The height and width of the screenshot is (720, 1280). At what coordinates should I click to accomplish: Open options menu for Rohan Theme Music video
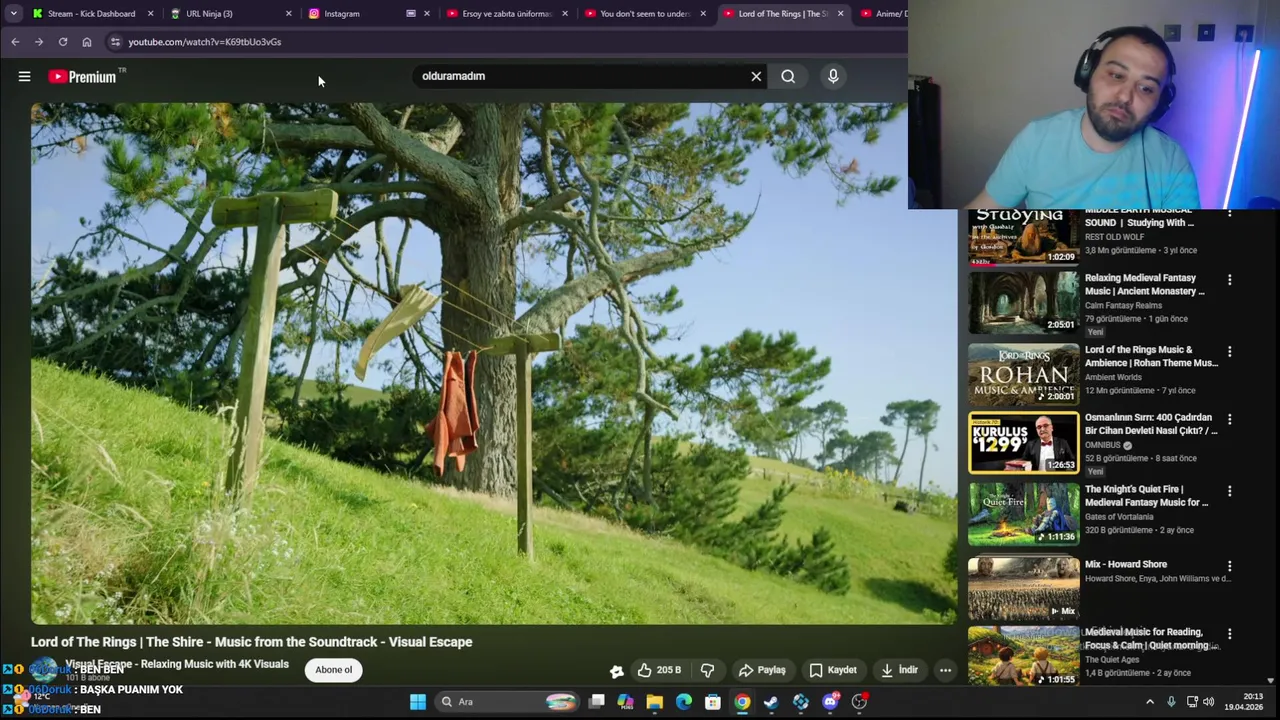pyautogui.click(x=1229, y=352)
